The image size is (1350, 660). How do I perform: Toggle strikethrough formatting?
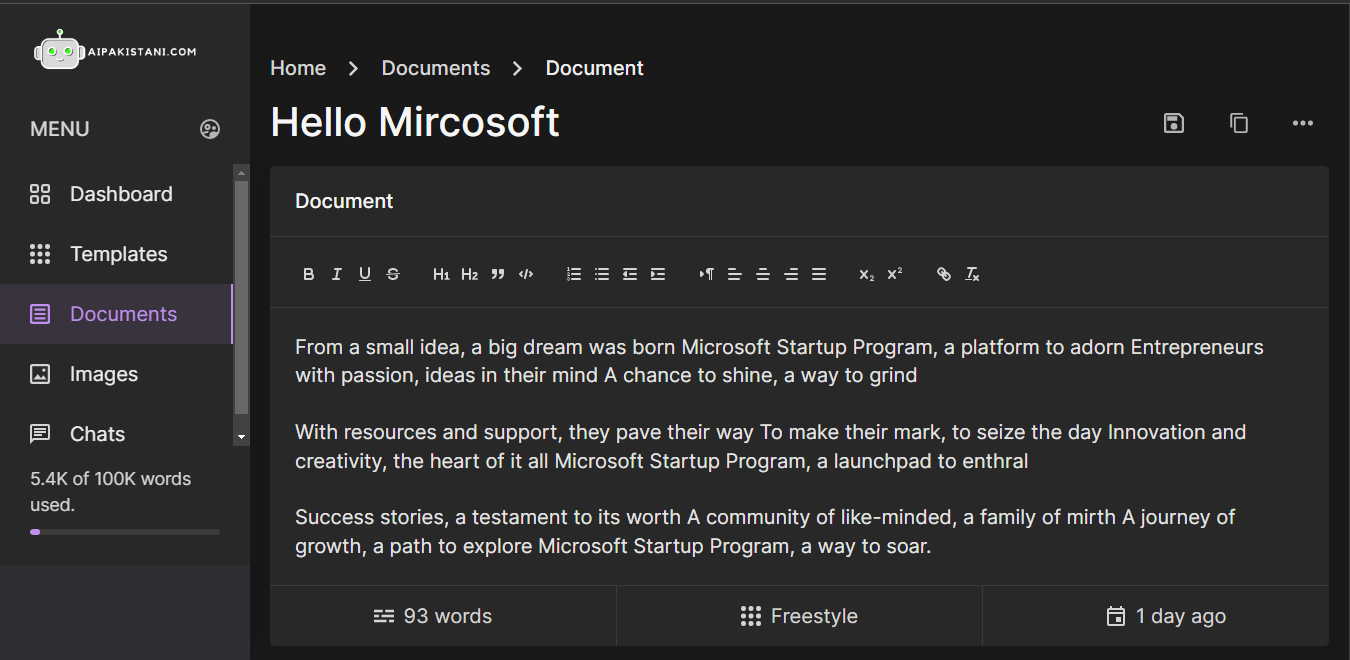(x=393, y=274)
